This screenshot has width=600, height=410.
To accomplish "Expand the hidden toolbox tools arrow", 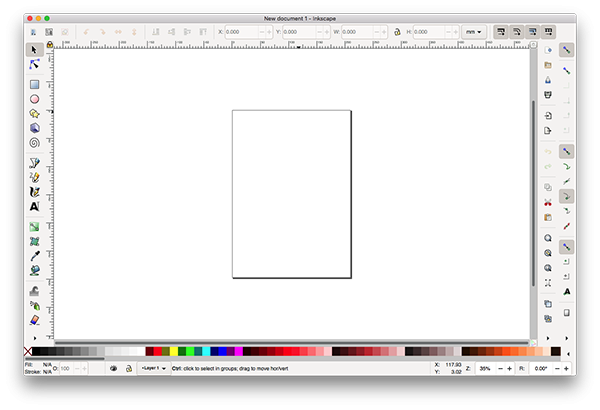I will (35, 338).
